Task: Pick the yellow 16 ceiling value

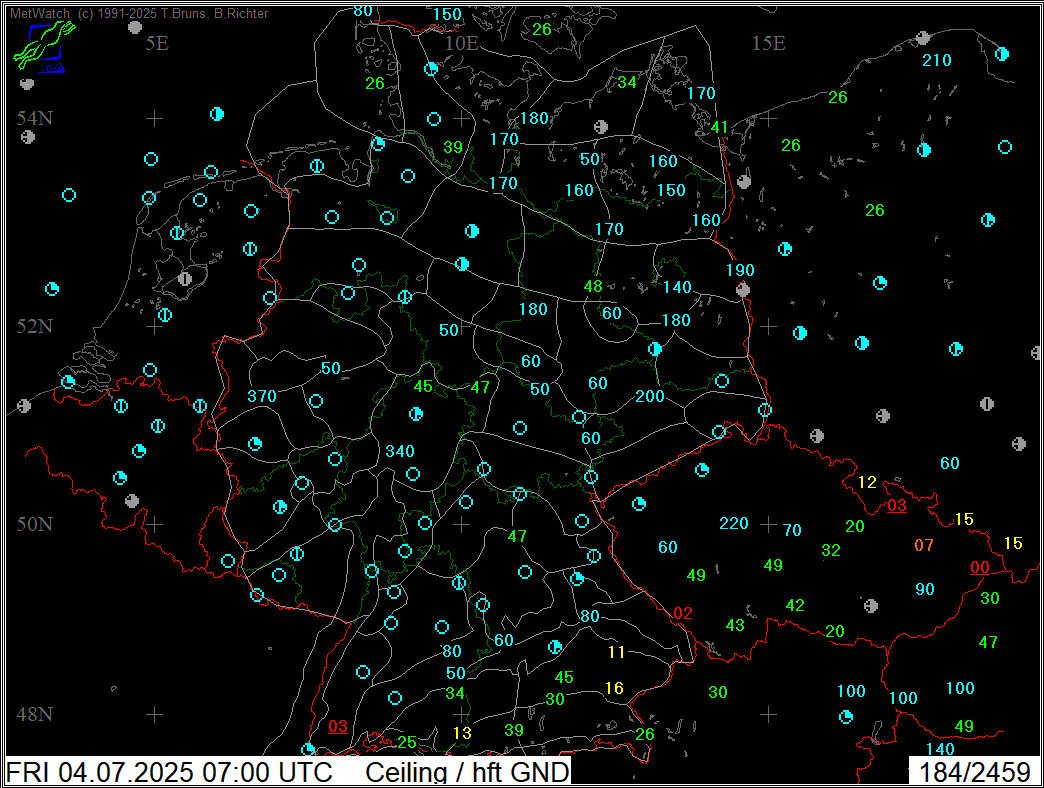Action: click(614, 688)
